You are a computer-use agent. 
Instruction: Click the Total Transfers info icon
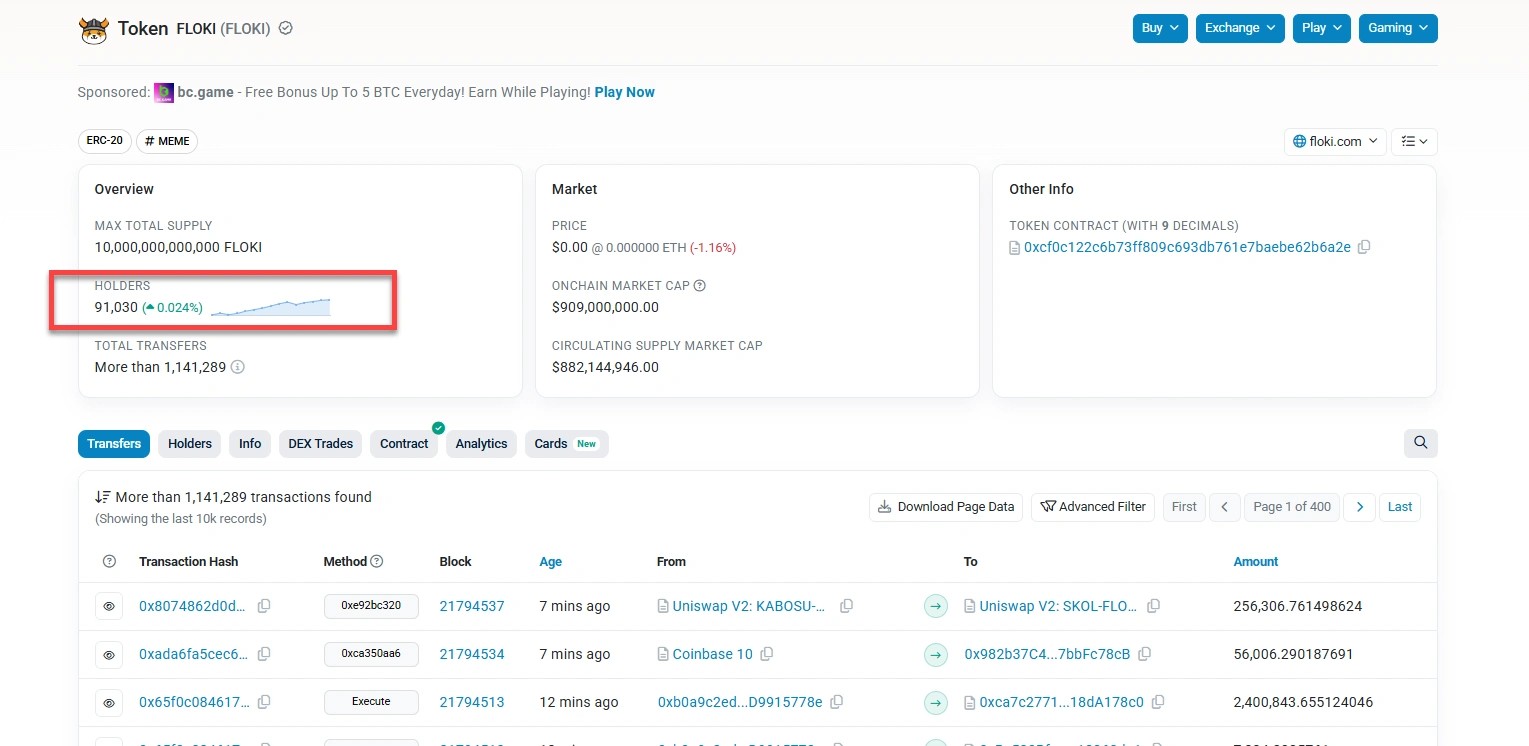(x=238, y=367)
